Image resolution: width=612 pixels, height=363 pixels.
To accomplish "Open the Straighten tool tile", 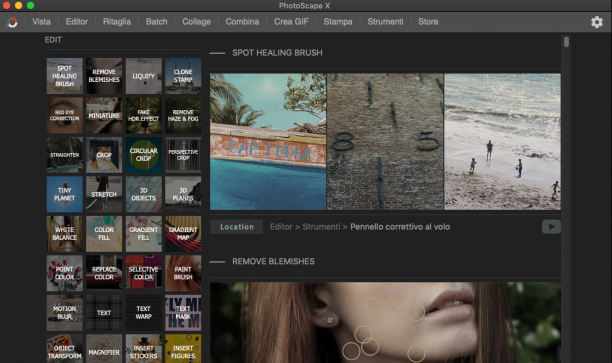I will 65,155.
